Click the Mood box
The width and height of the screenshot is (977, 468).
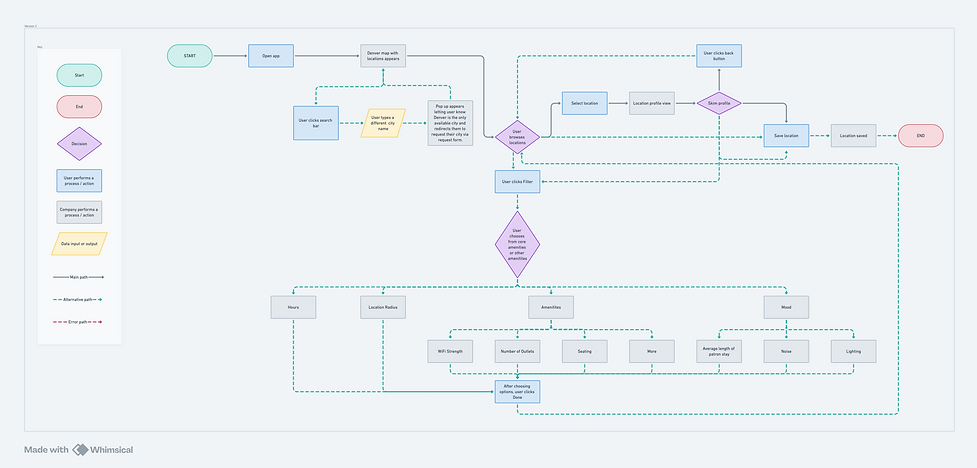786,307
